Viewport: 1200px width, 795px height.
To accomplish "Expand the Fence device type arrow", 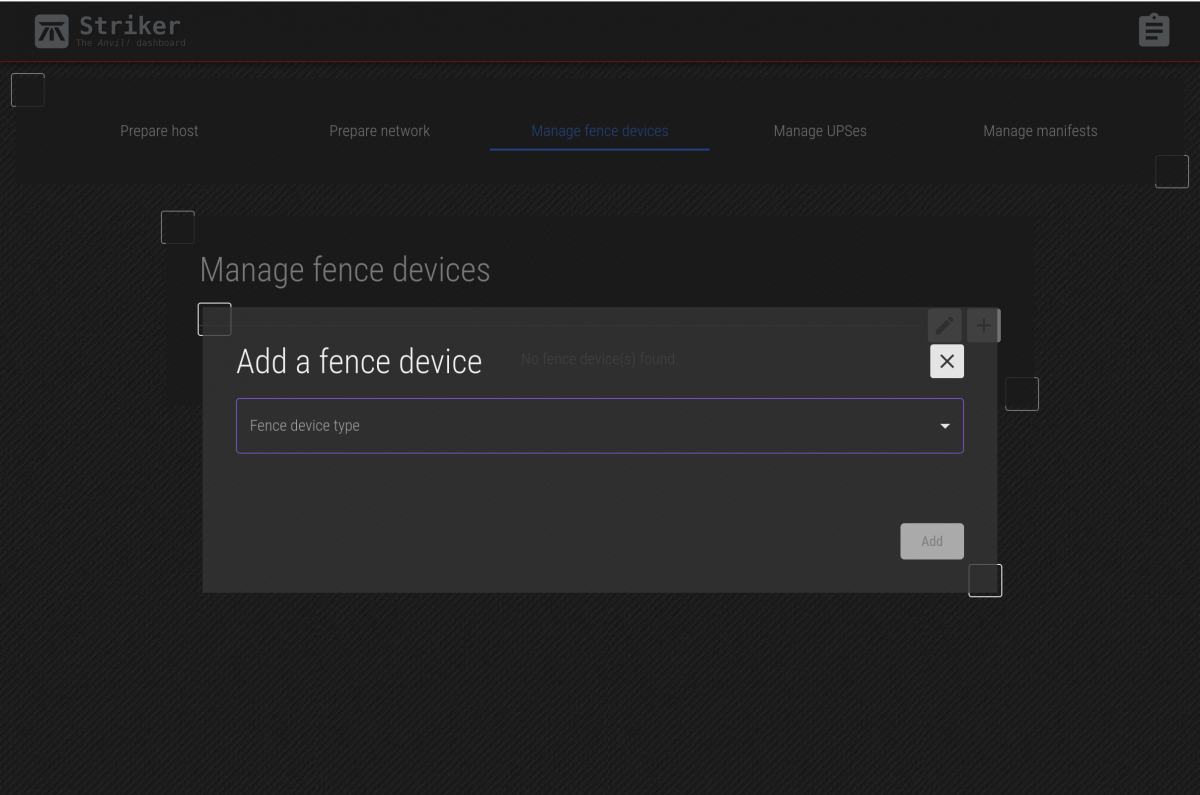I will [944, 427].
